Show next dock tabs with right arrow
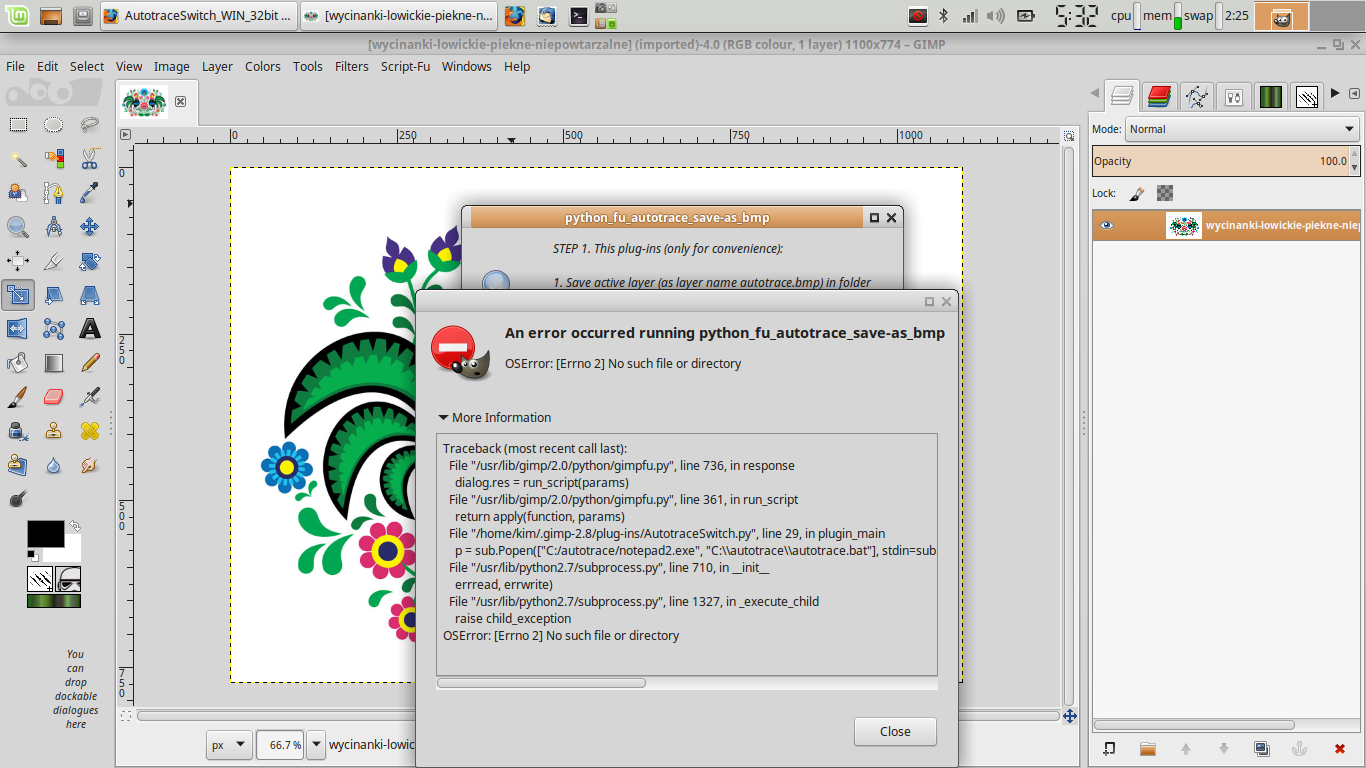Viewport: 1366px width, 768px height. (x=1335, y=95)
